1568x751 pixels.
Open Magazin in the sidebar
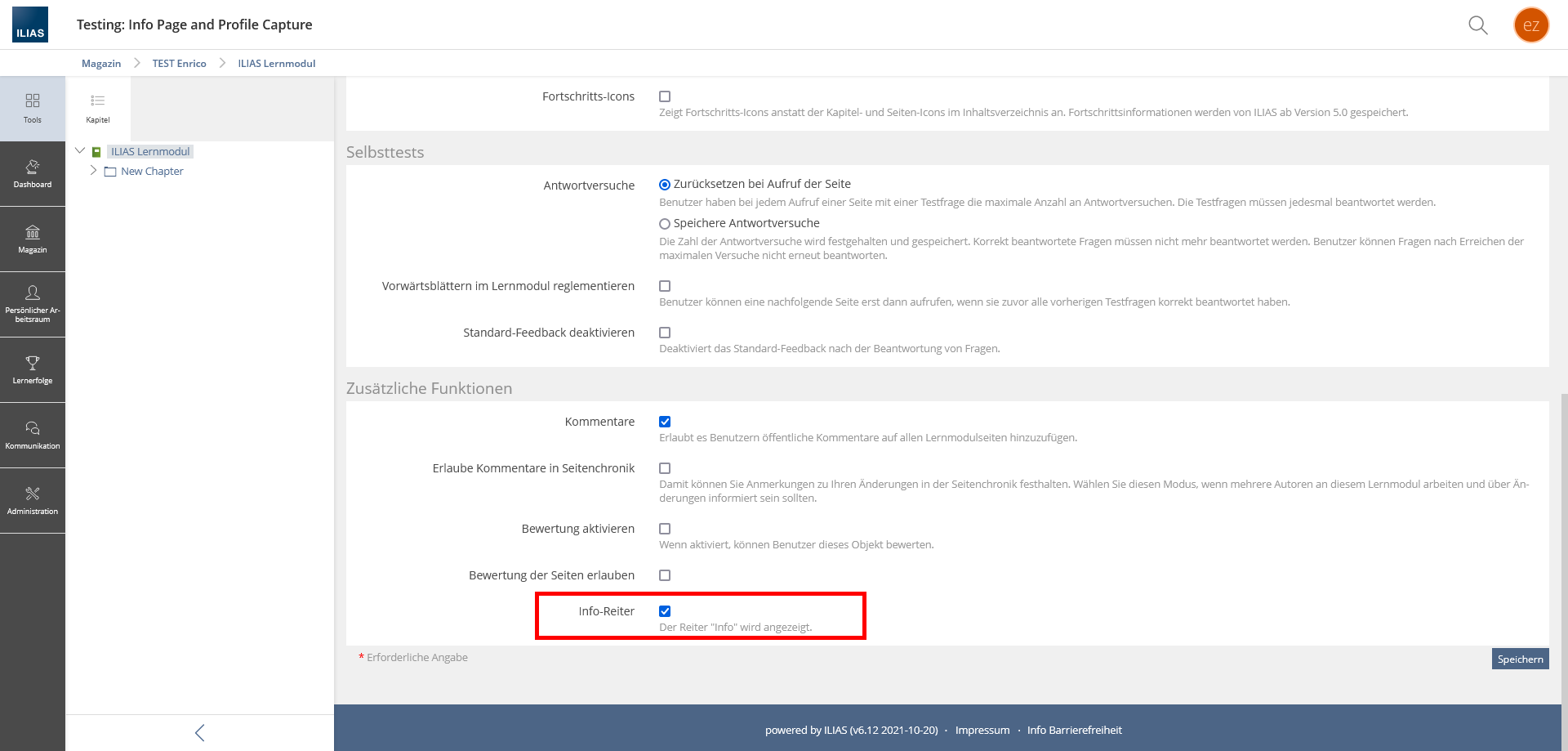(x=33, y=239)
